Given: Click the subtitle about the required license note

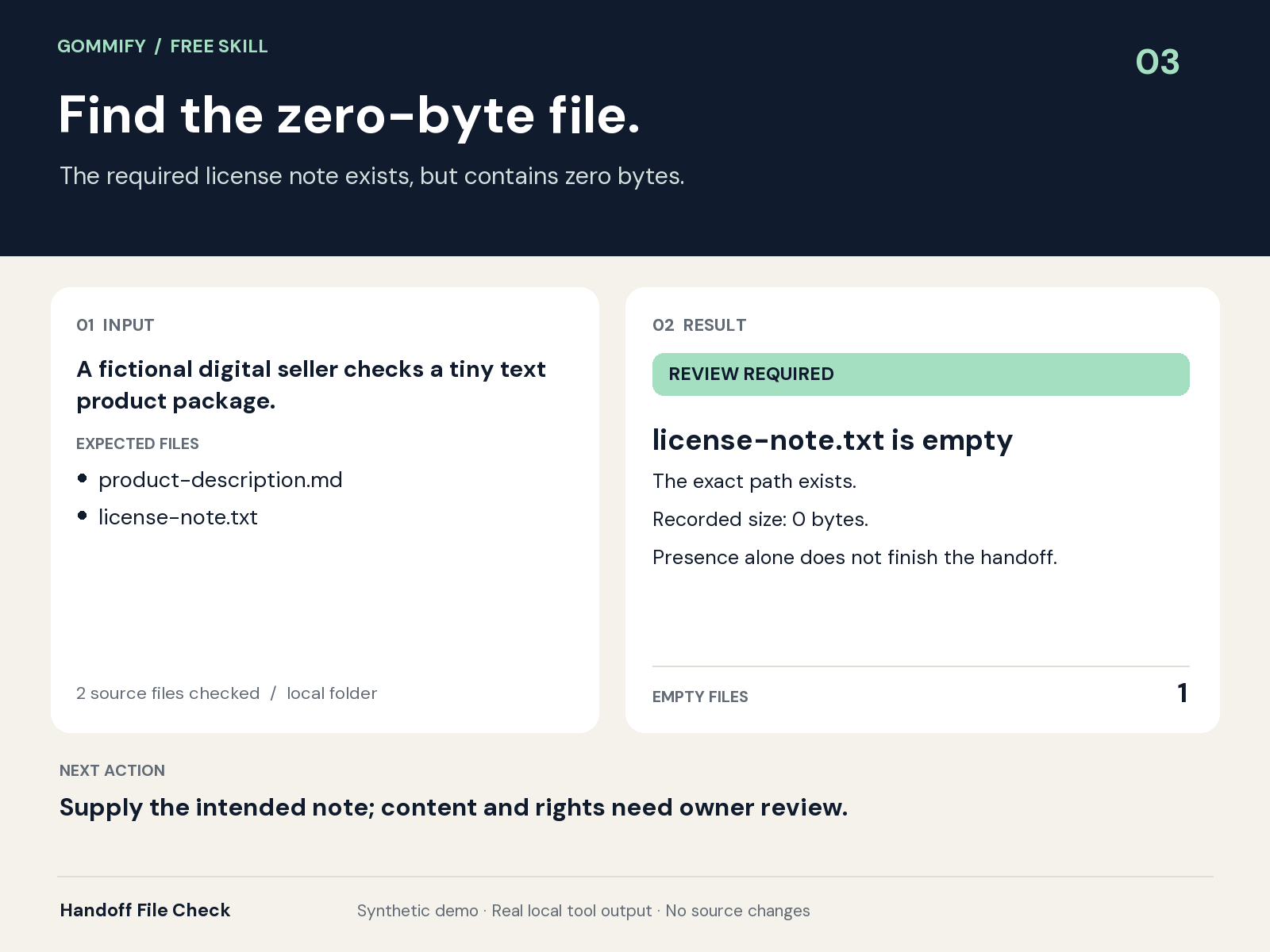Looking at the screenshot, I should click(371, 175).
